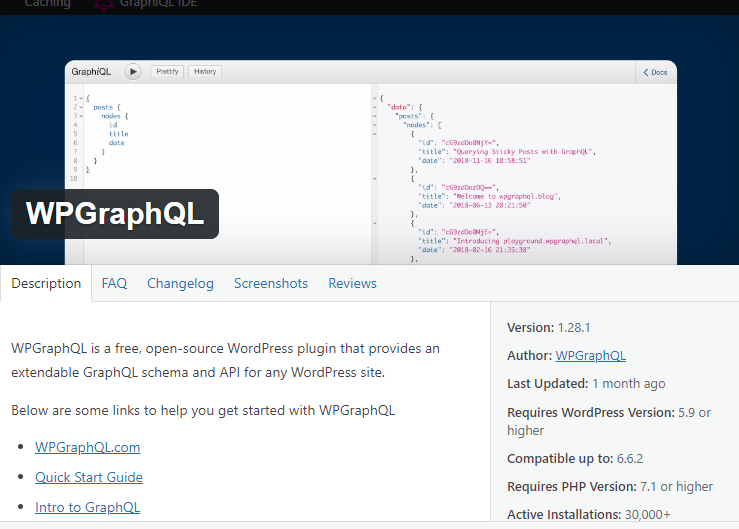Image resolution: width=739 pixels, height=529 pixels.
Task: Switch to the FAQ tab
Action: 114,283
